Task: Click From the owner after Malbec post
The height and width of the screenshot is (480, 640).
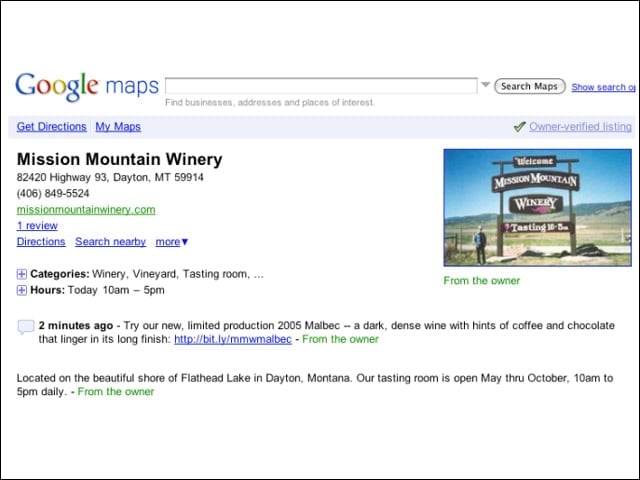Action: coord(340,339)
